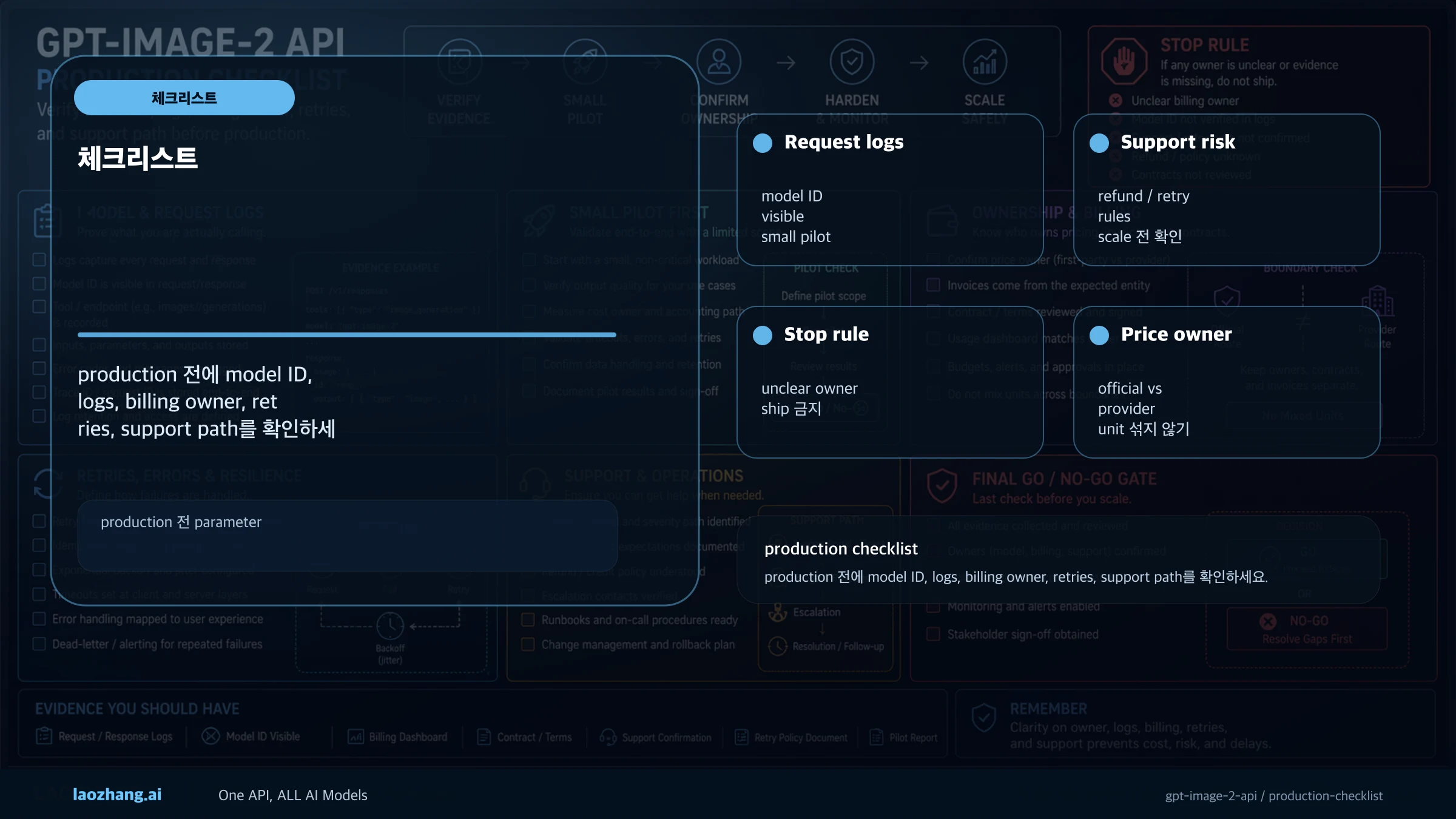
Task: Click the 'official vs provider' text
Action: [1130, 399]
